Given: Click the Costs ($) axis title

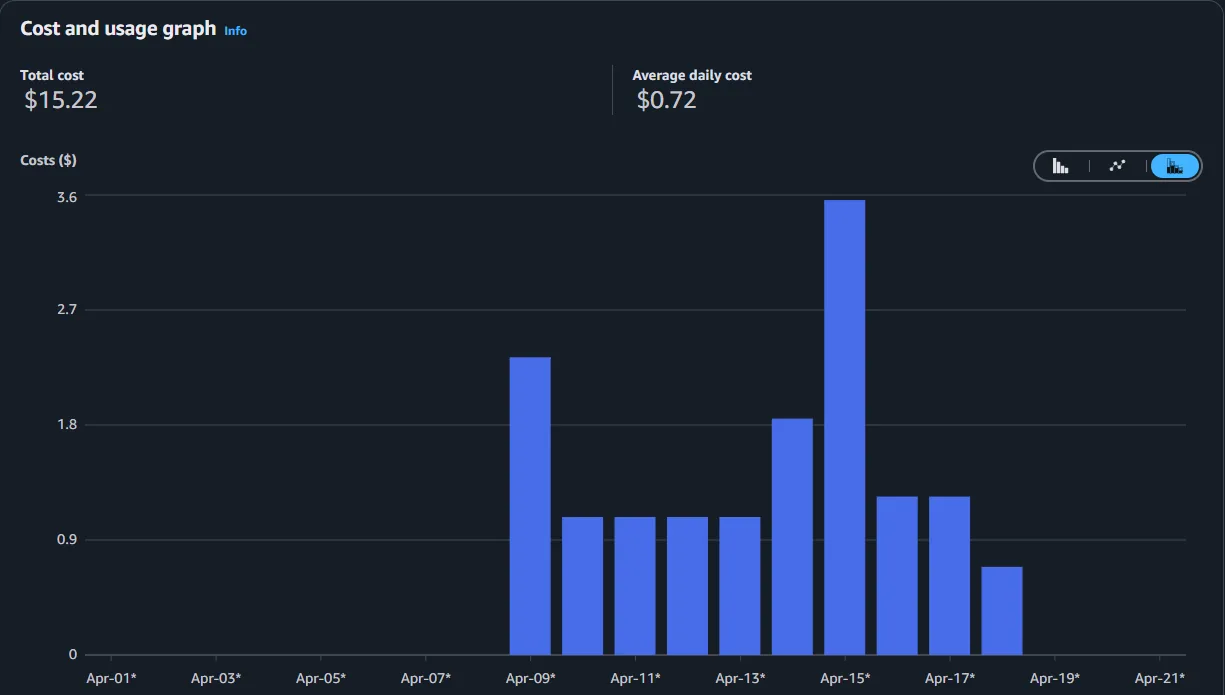Looking at the screenshot, I should pos(49,160).
